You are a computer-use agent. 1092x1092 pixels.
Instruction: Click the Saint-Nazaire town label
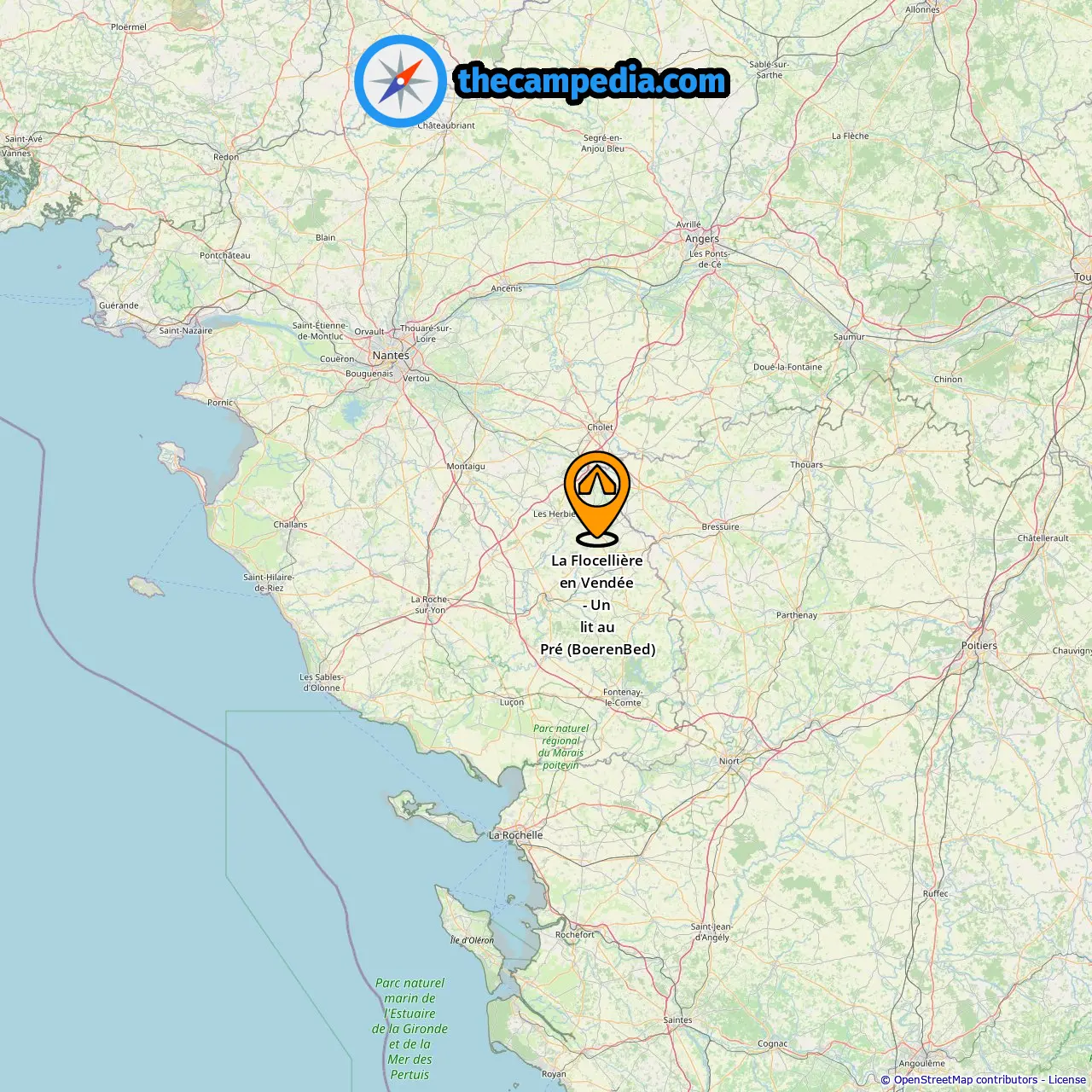pos(186,331)
